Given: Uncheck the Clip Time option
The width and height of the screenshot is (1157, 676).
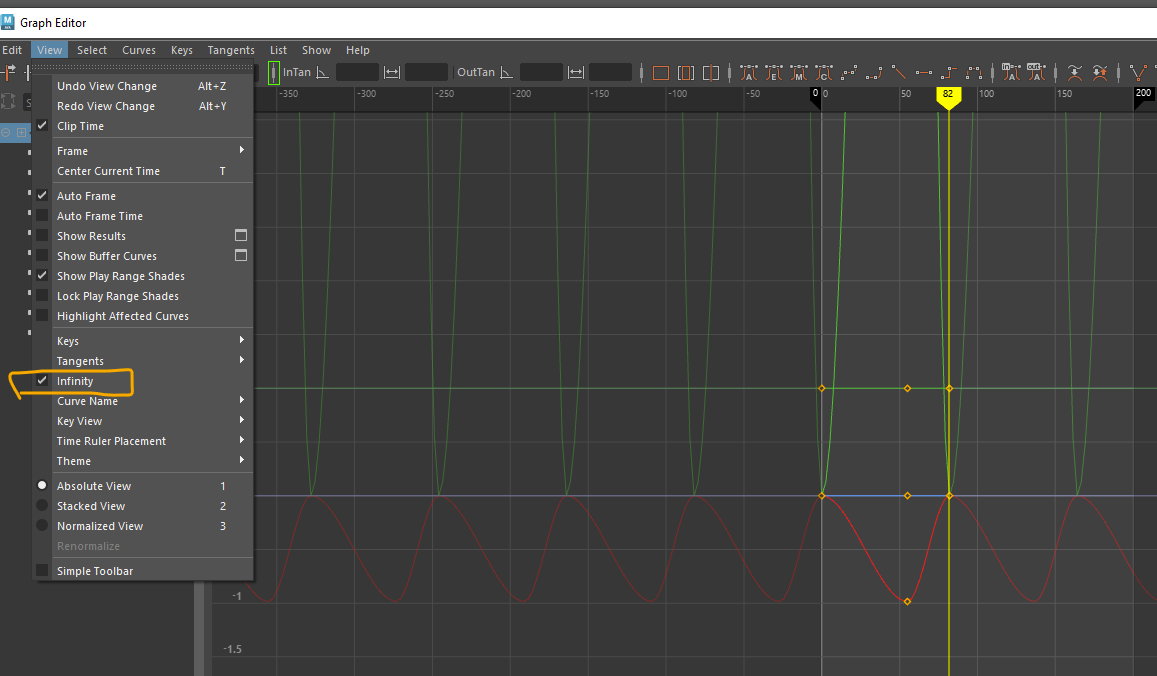Looking at the screenshot, I should [x=42, y=126].
